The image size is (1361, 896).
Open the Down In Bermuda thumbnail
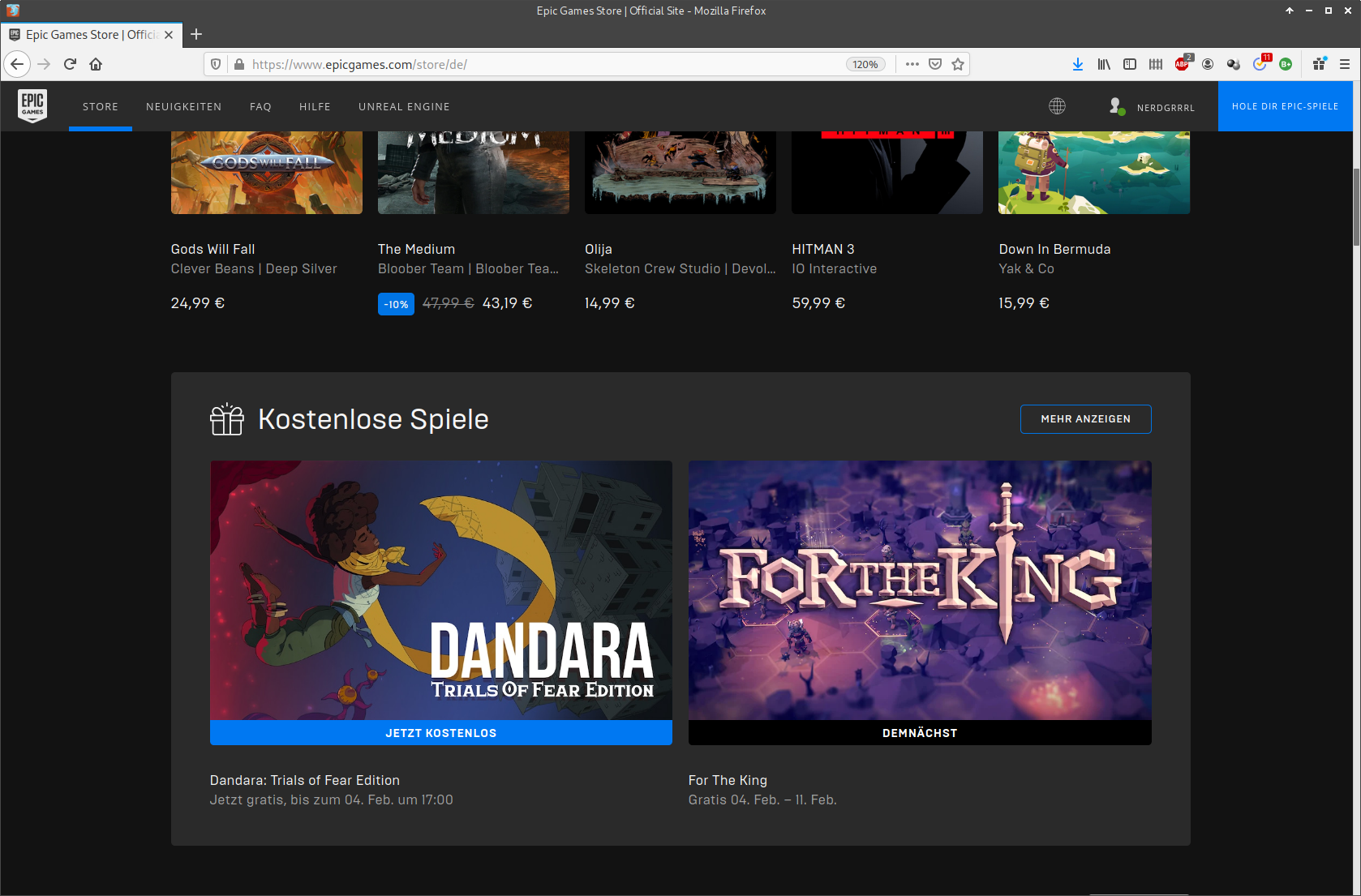[x=1094, y=172]
